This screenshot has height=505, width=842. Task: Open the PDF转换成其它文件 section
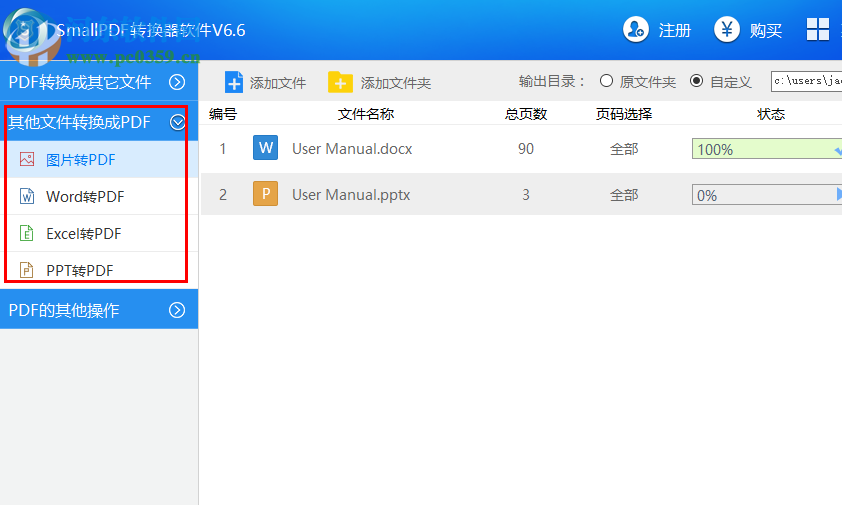click(99, 82)
